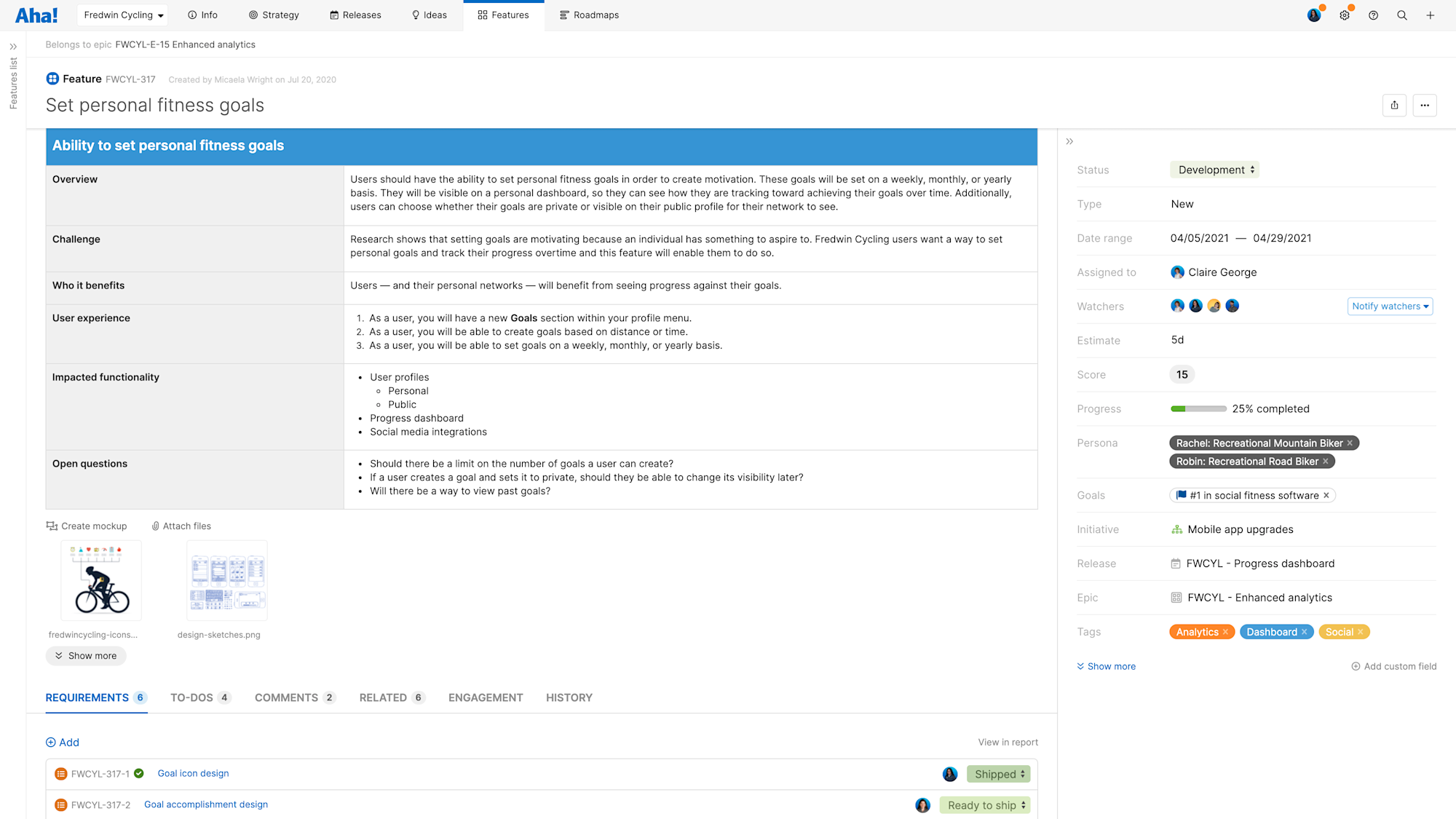Remove the Rachel: Recreational Mountain Biker persona

tap(1350, 443)
